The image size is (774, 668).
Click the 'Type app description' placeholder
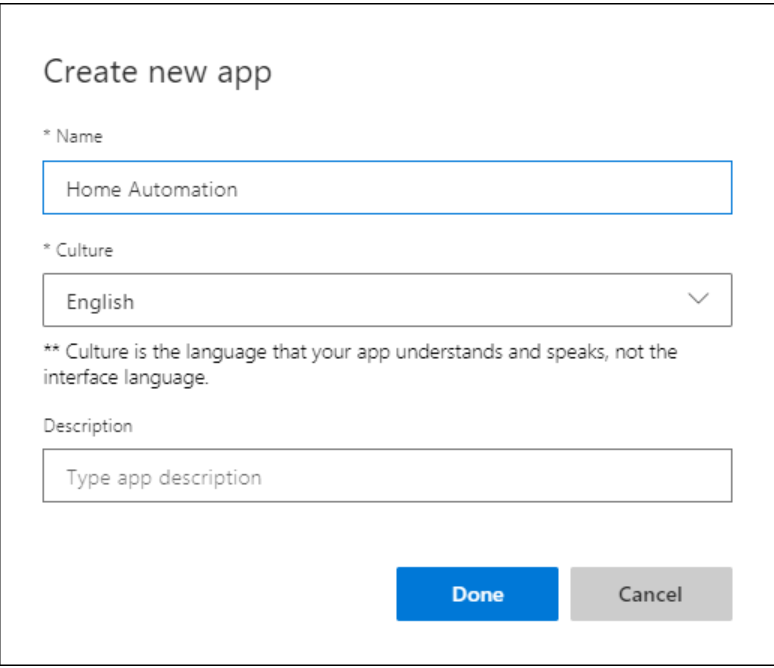pyautogui.click(x=163, y=477)
